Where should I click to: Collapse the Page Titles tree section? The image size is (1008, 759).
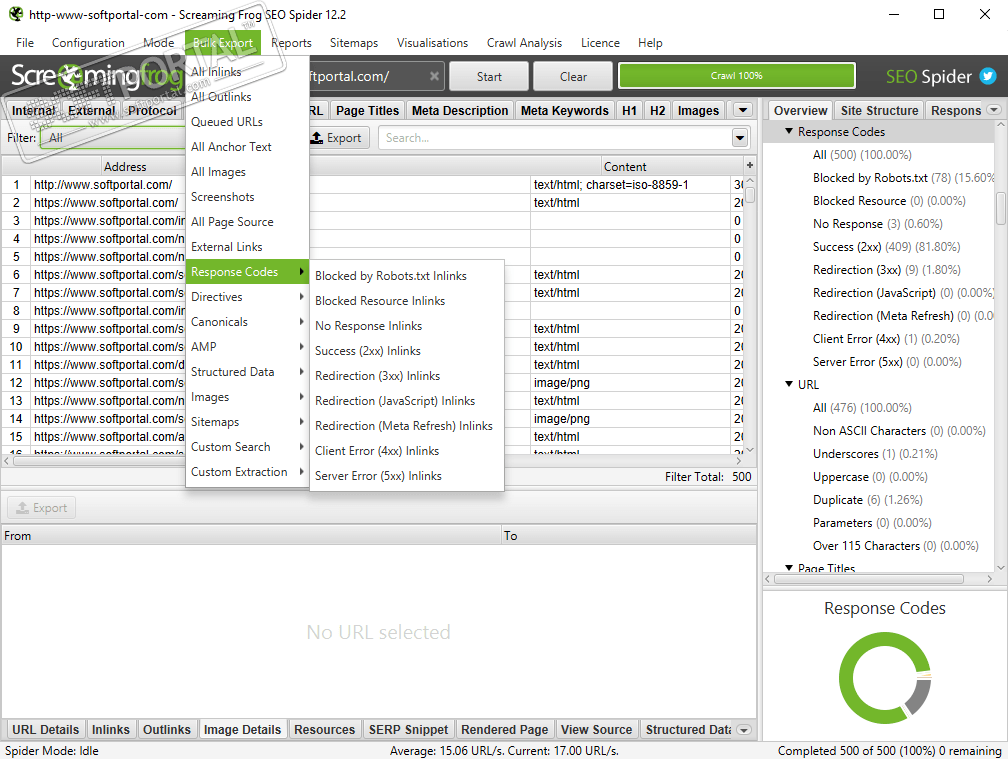[789, 567]
